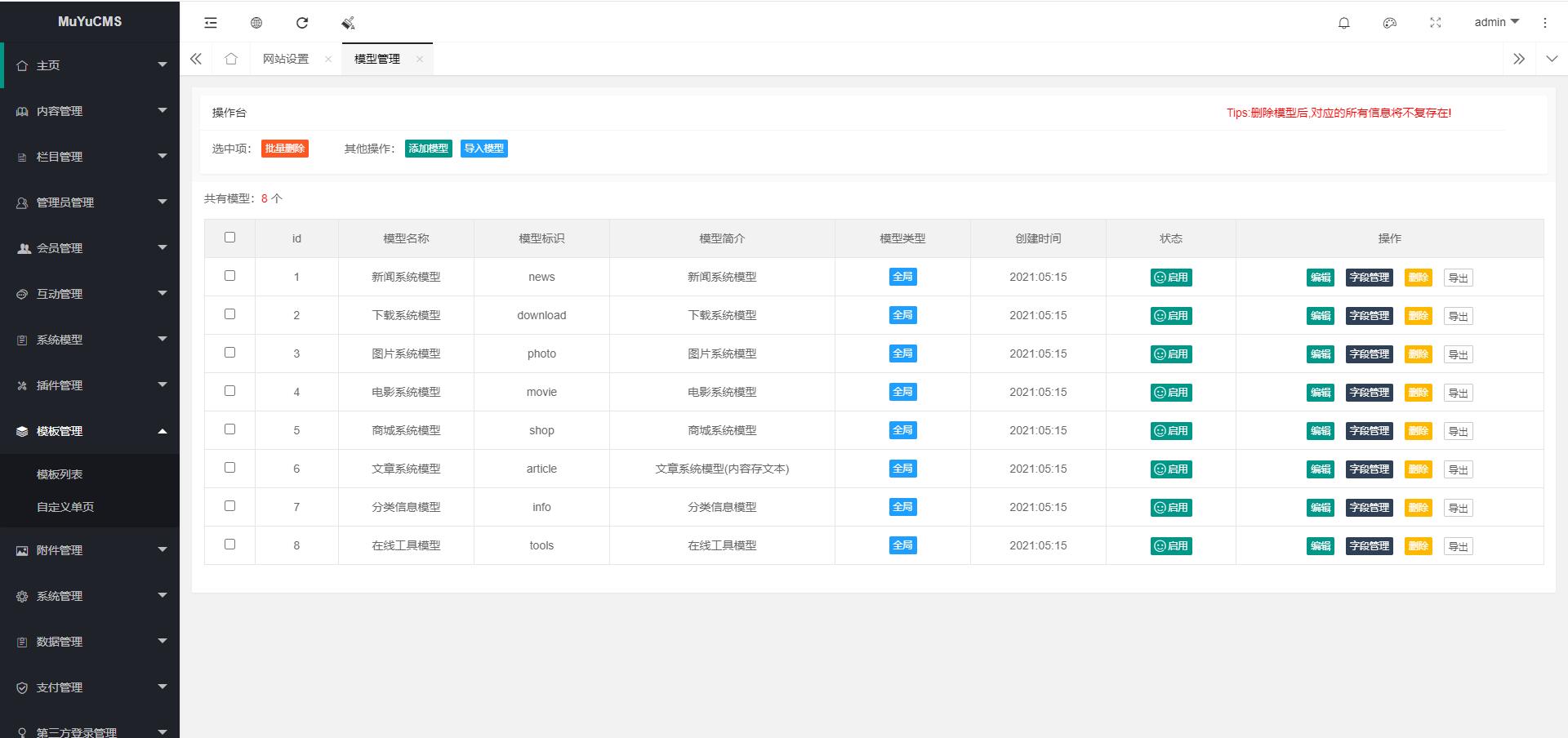1568x738 pixels.
Task: Open the more options vertical dots icon
Action: click(1544, 23)
